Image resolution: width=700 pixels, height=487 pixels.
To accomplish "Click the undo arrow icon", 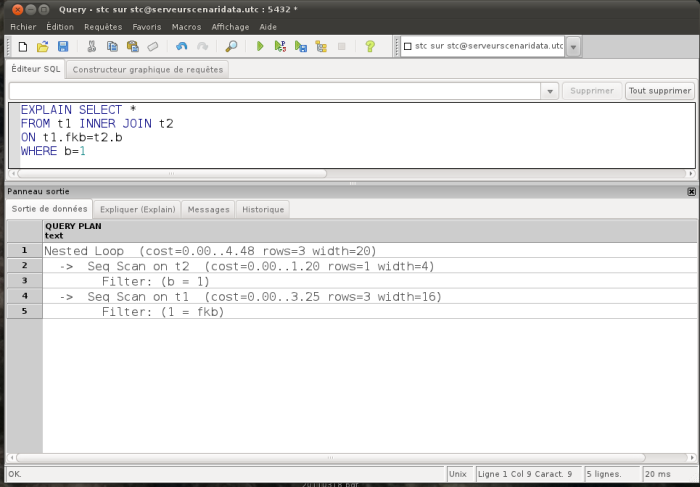I will [182, 46].
